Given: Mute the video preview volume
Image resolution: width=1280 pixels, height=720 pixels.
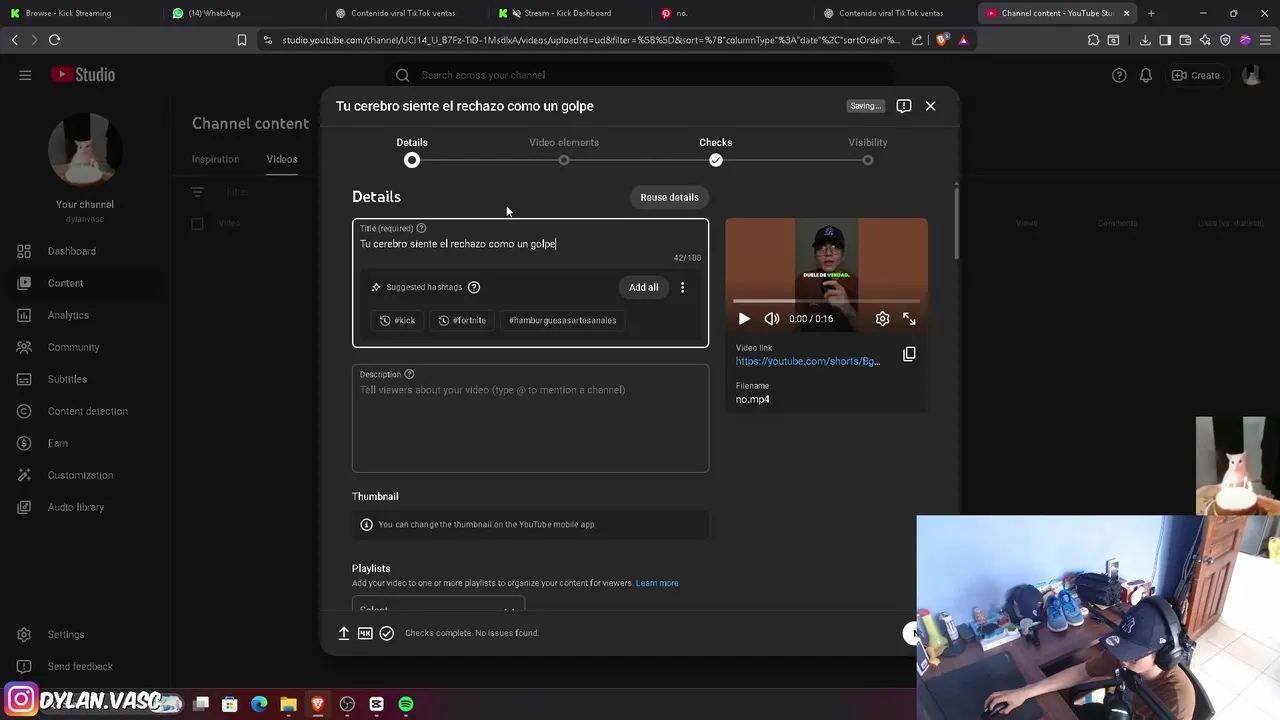Looking at the screenshot, I should click(x=772, y=319).
